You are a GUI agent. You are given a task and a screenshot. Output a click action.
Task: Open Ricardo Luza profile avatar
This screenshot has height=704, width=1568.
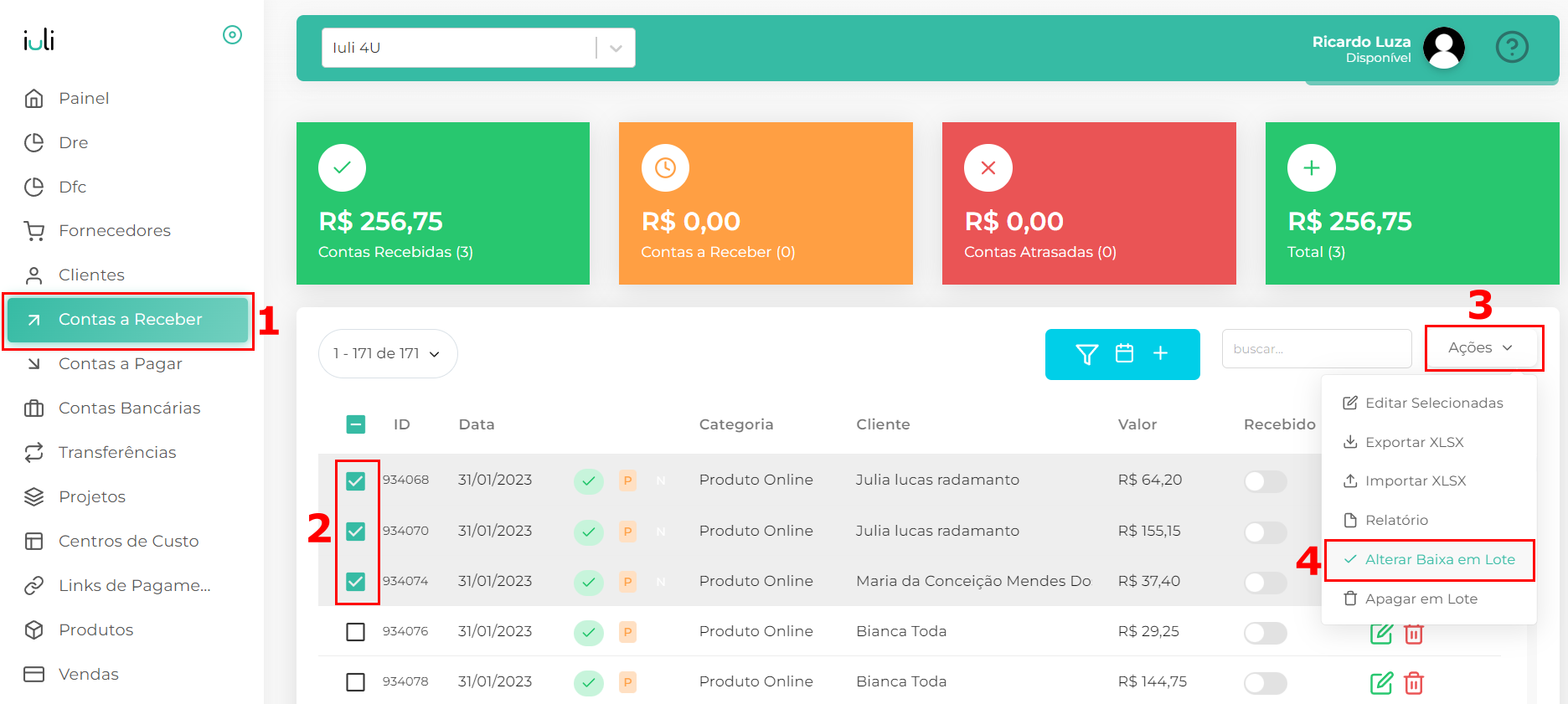point(1443,48)
